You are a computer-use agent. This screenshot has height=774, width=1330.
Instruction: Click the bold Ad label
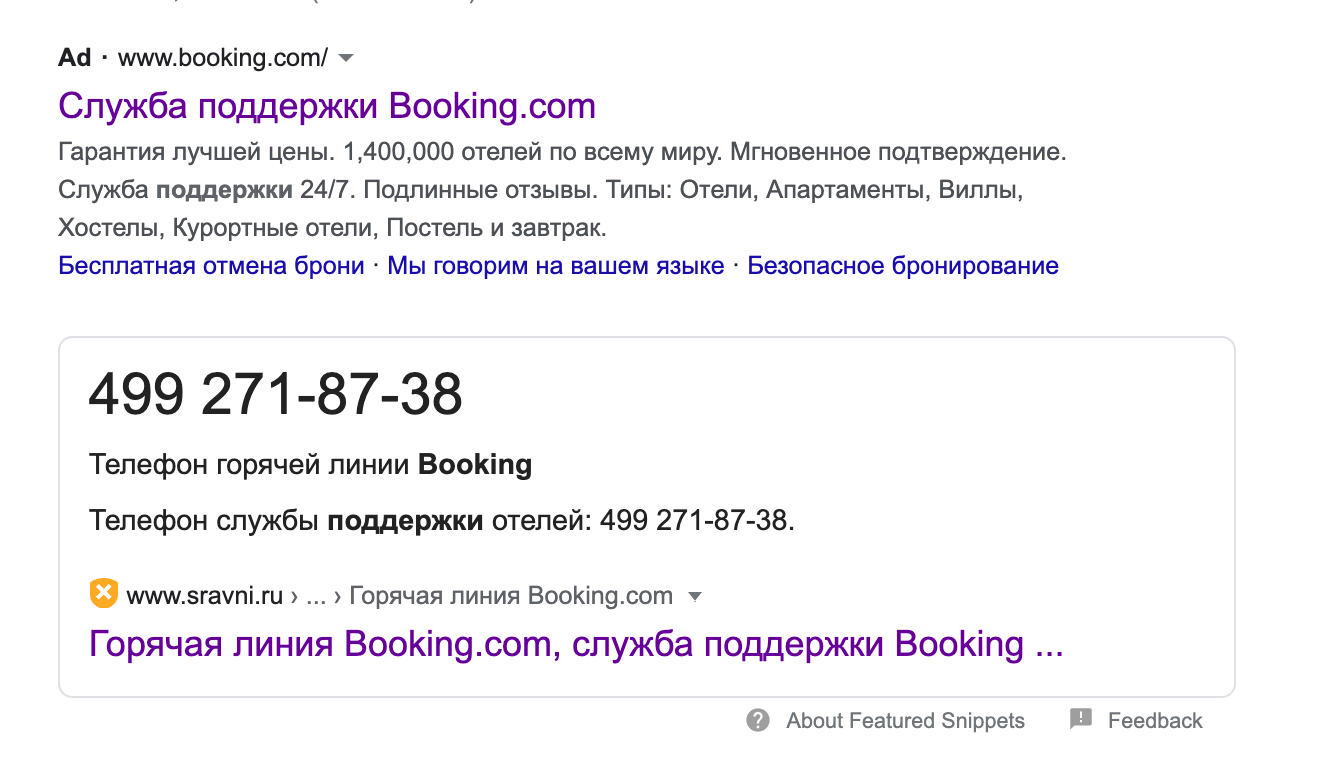[x=75, y=58]
